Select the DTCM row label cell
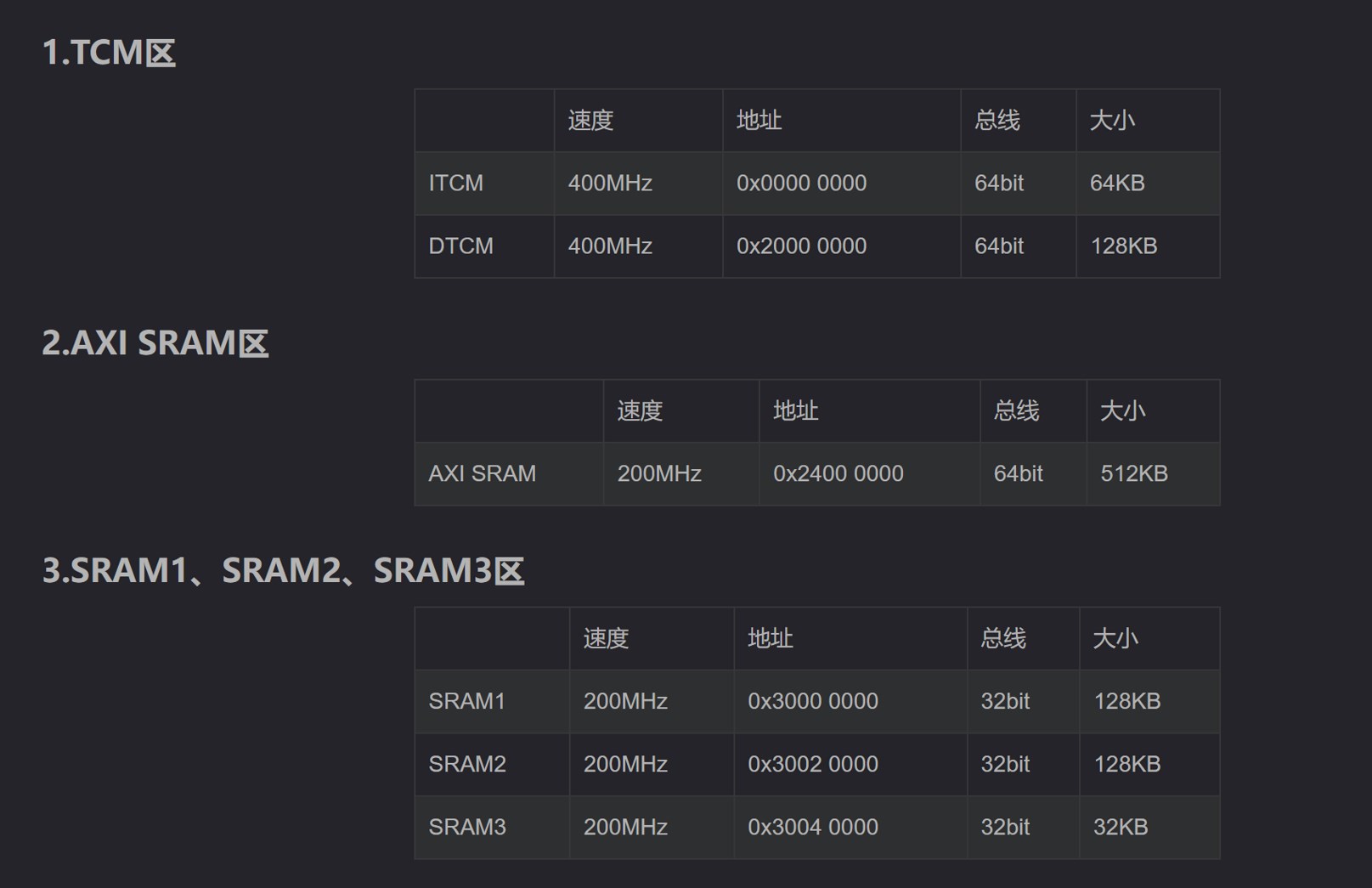The width and height of the screenshot is (1372, 888). click(x=484, y=246)
